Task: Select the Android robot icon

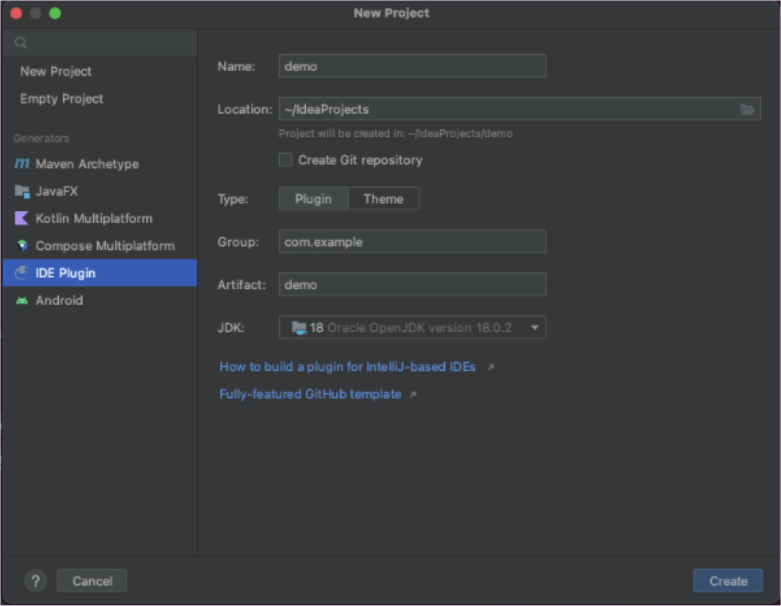Action: click(22, 300)
